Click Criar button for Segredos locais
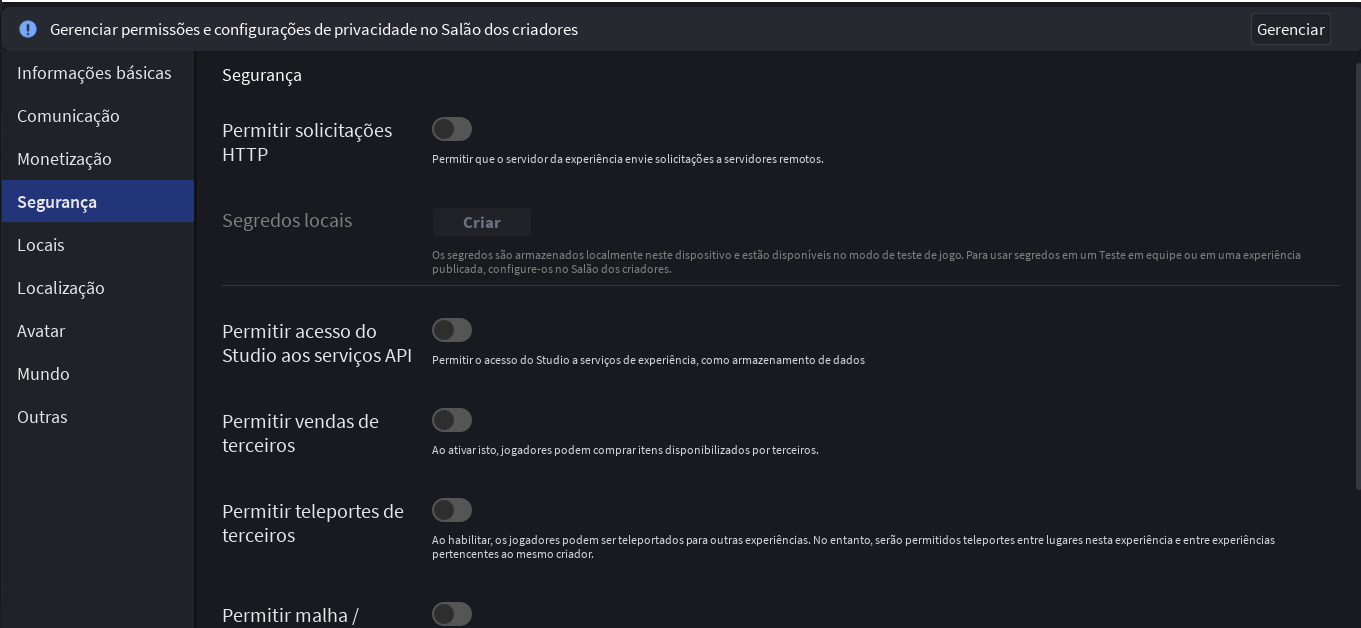Screen dimensions: 1361x628 click(482, 222)
